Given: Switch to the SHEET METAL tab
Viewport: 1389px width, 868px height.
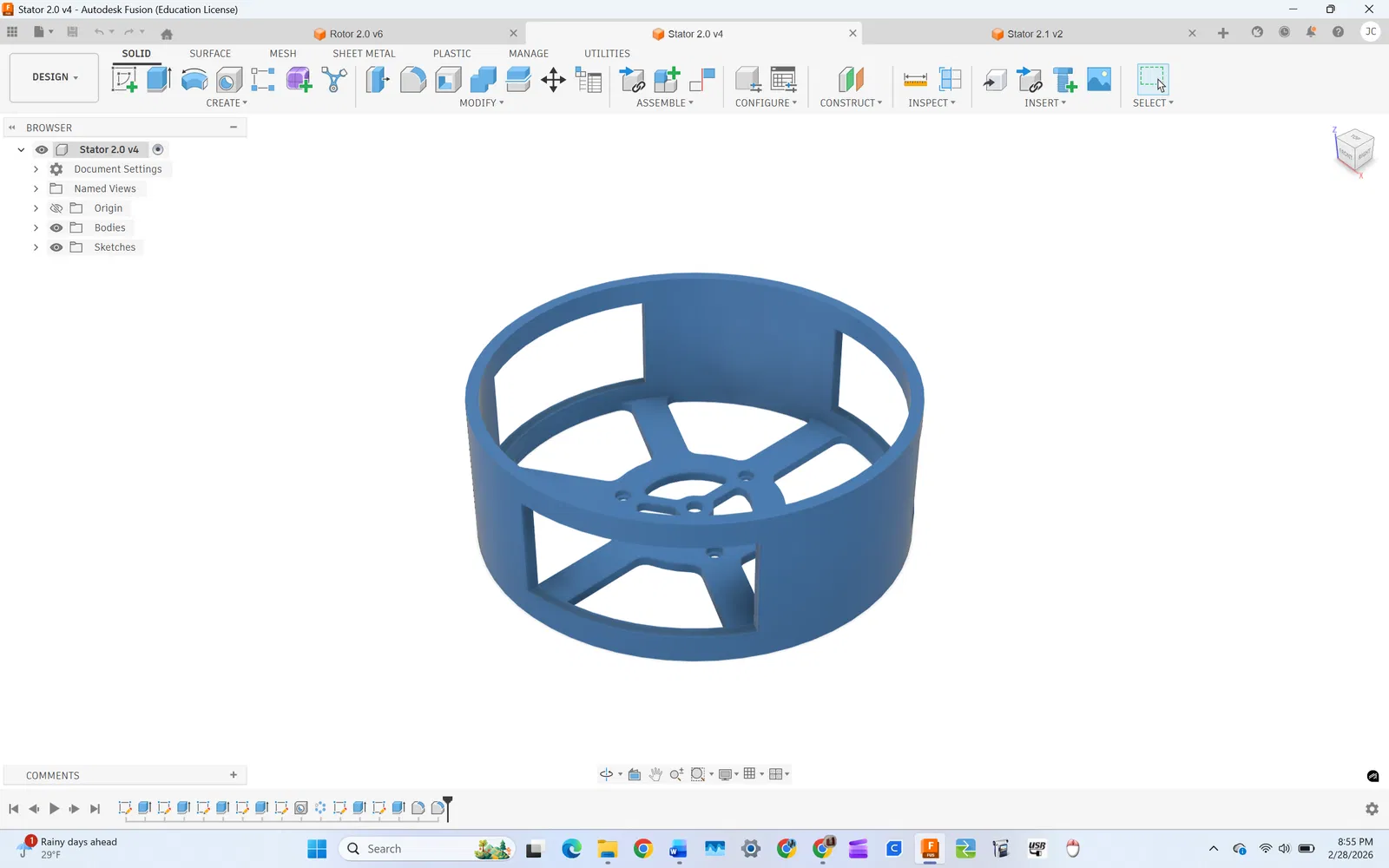Looking at the screenshot, I should (x=364, y=54).
